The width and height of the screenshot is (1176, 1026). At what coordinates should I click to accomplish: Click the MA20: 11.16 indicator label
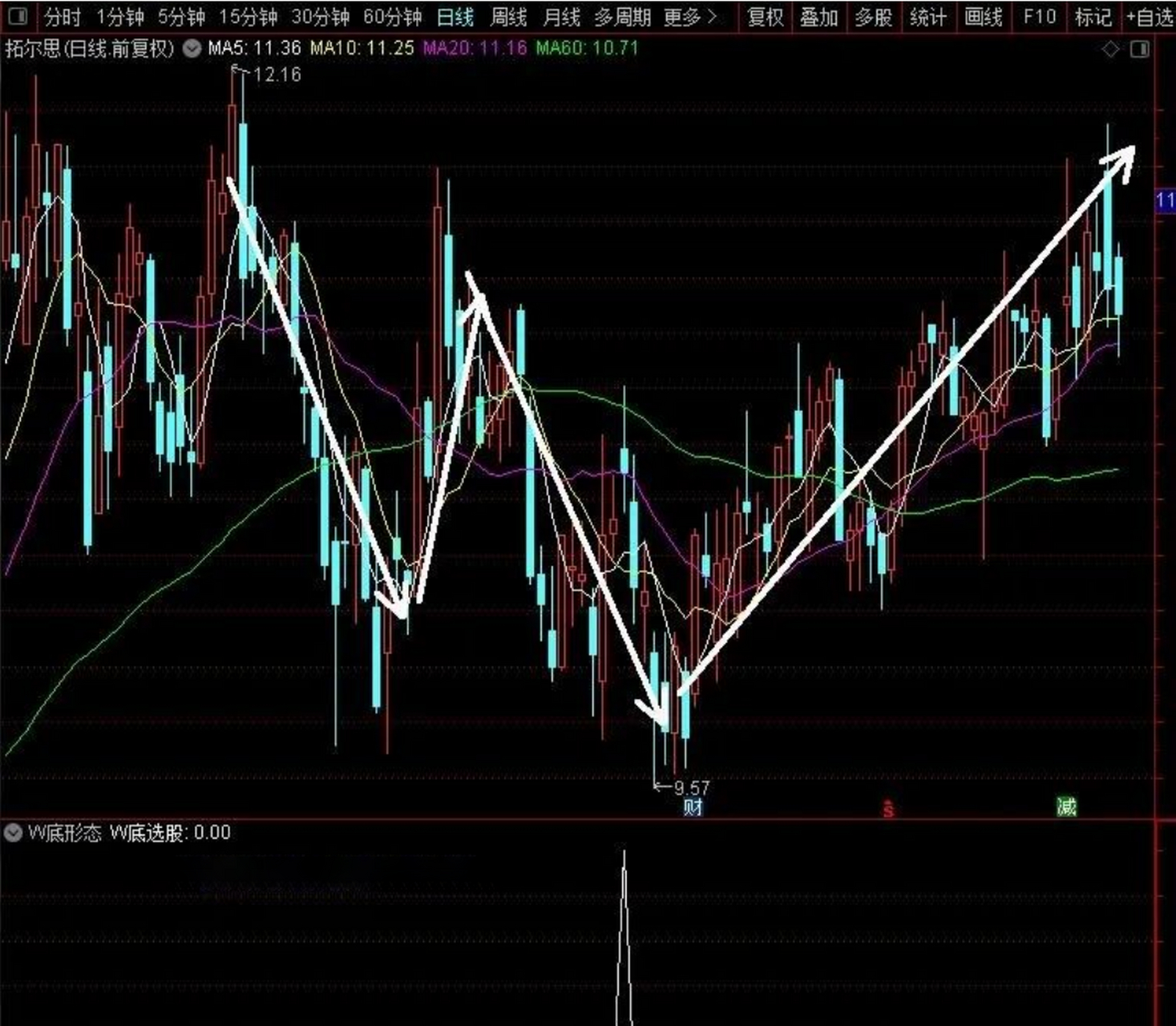(x=475, y=48)
